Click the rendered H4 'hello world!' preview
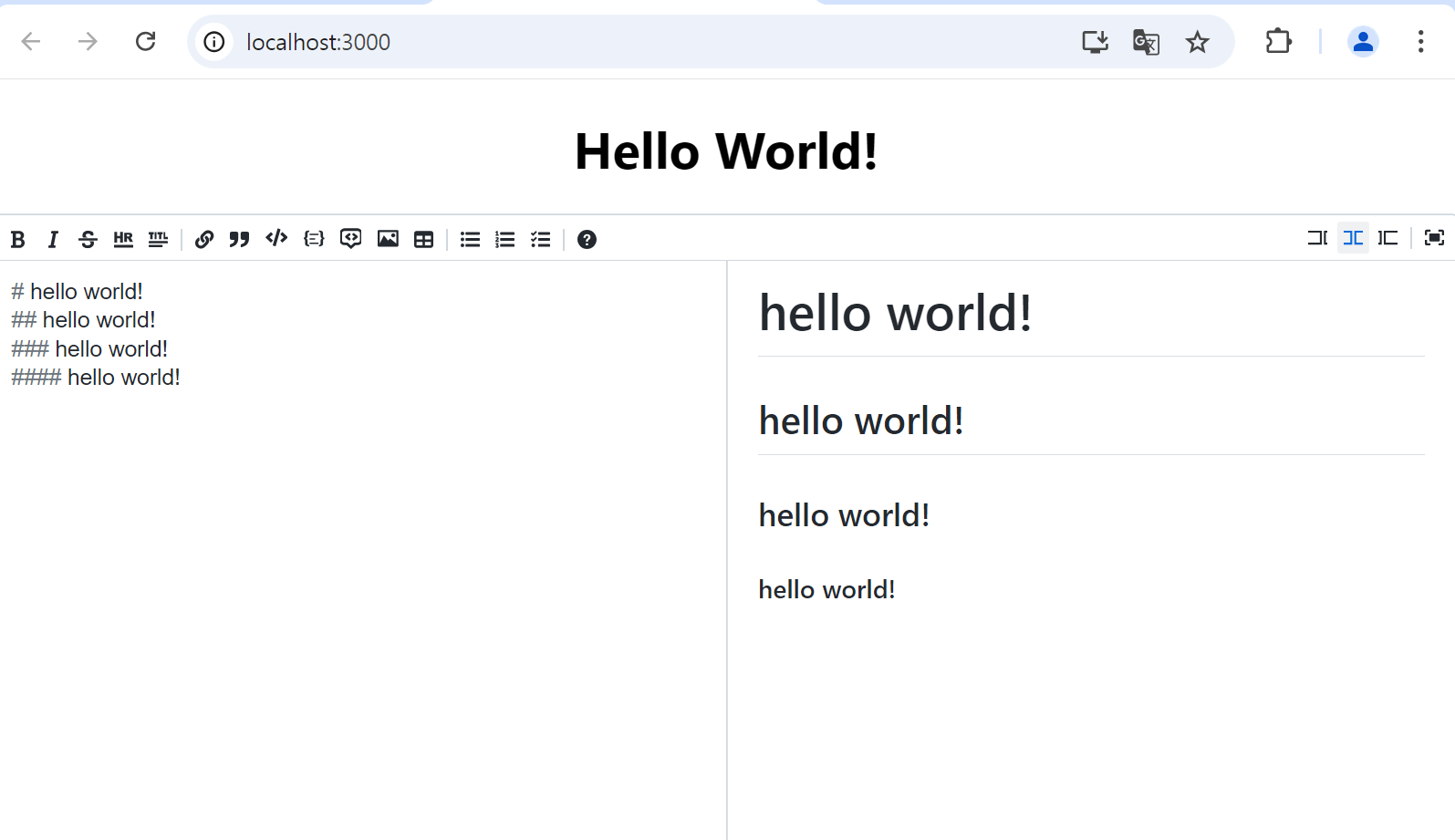Viewport: 1455px width, 840px height. (x=826, y=589)
